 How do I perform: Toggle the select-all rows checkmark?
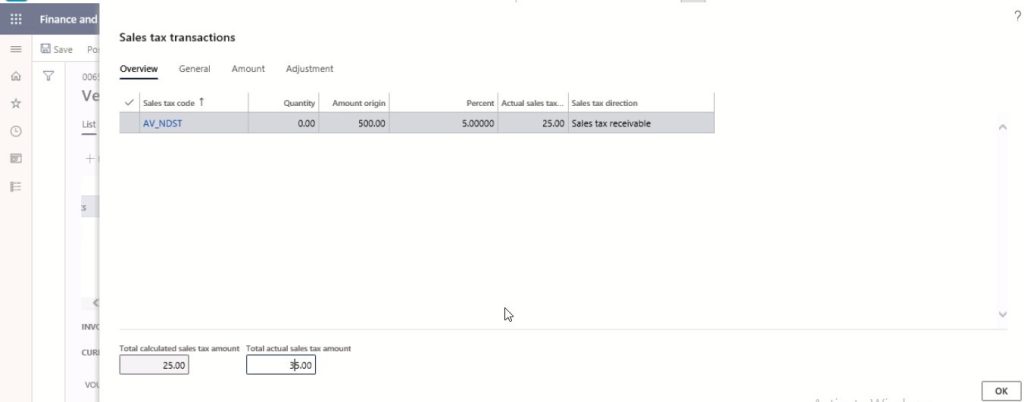click(129, 103)
